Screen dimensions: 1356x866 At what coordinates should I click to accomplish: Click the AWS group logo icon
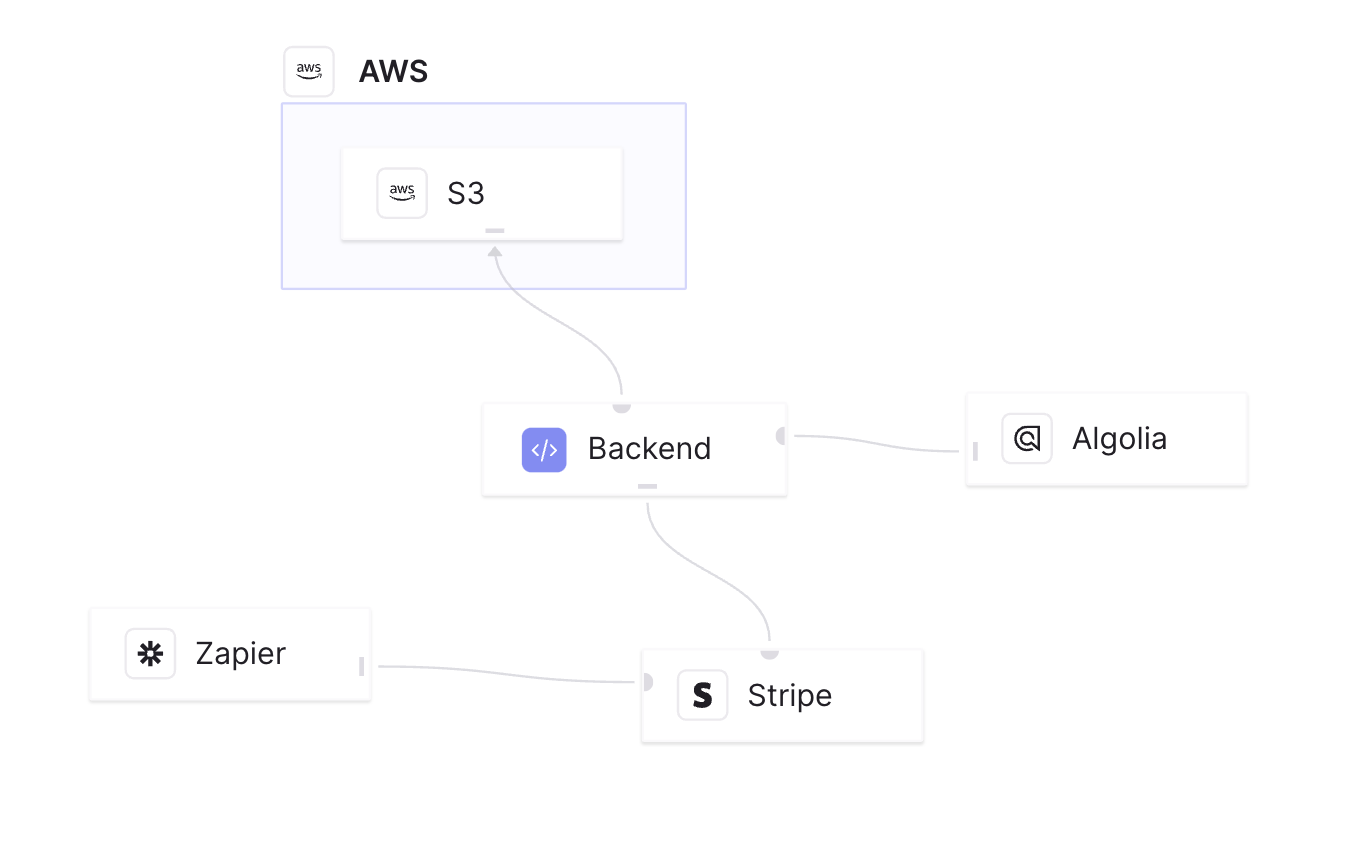click(309, 71)
